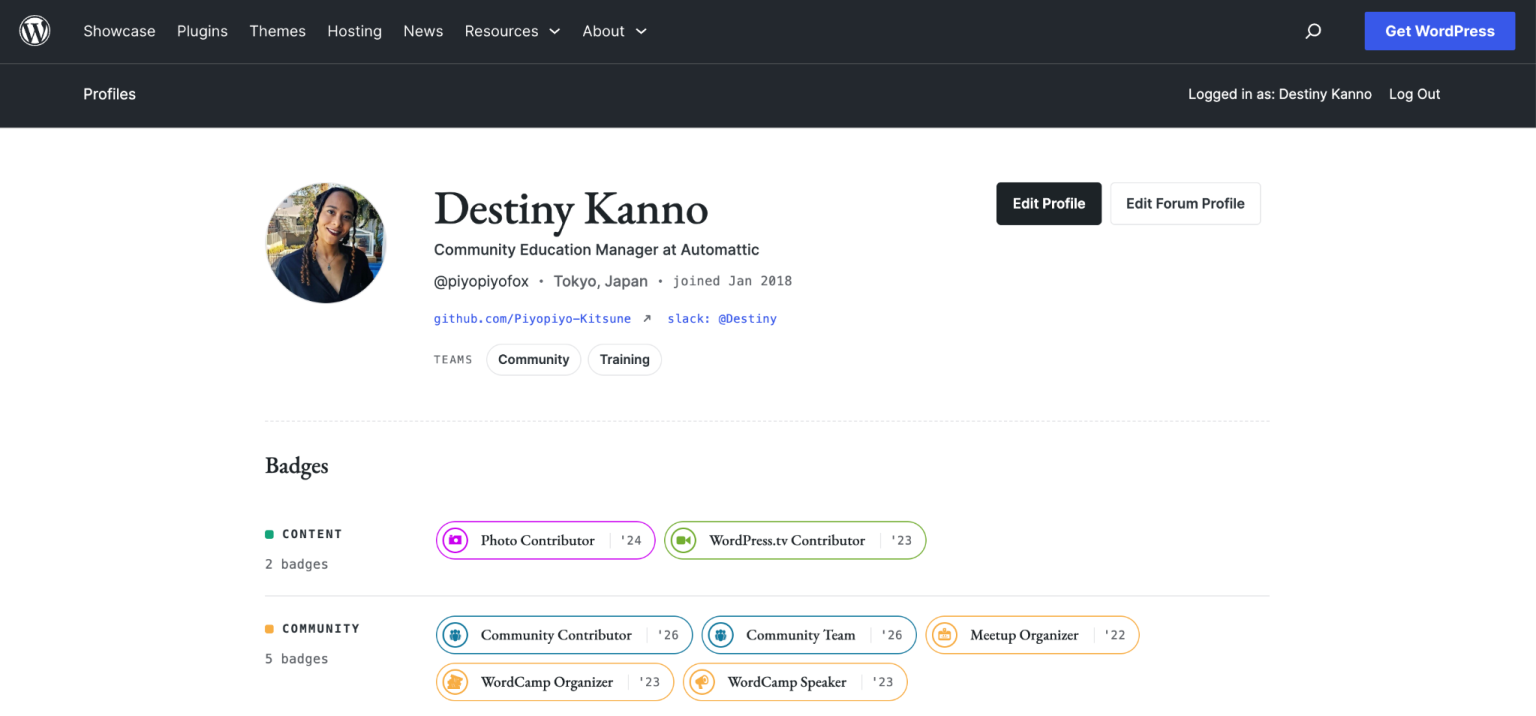Image resolution: width=1536 pixels, height=716 pixels.
Task: Click the Destiny Kanno name heading
Action: click(x=571, y=209)
